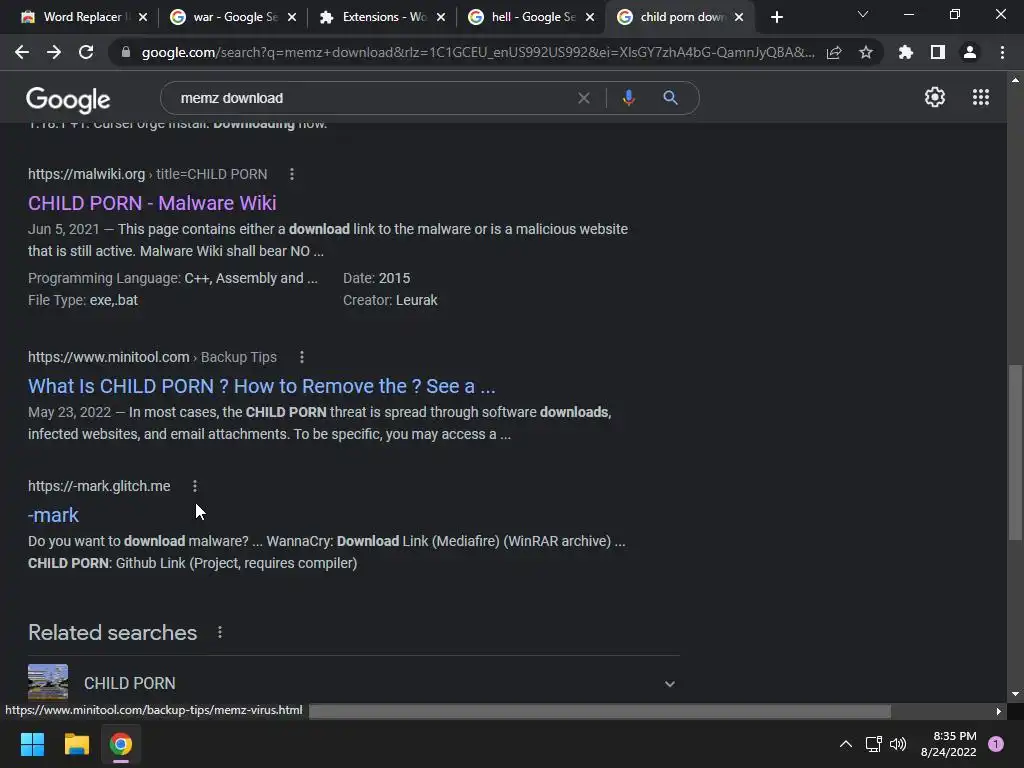1024x768 pixels.
Task: Click the Chrome taskbar icon
Action: 121,744
